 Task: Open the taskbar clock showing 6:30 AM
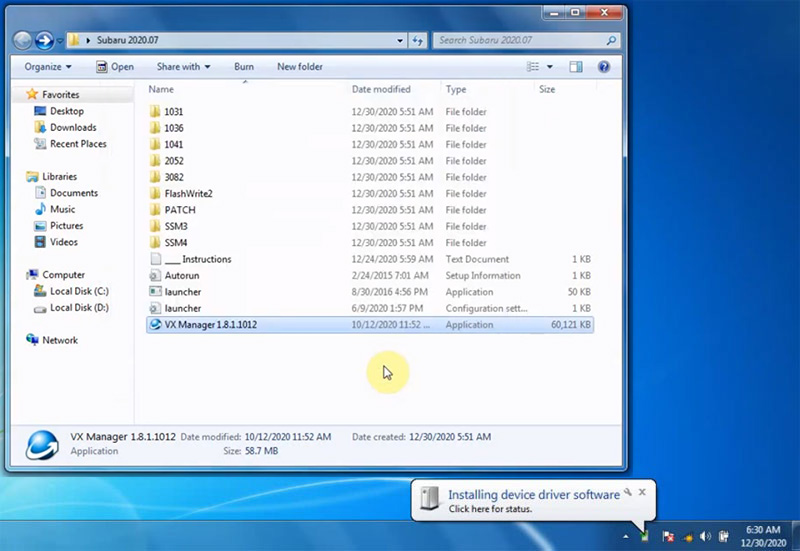763,537
